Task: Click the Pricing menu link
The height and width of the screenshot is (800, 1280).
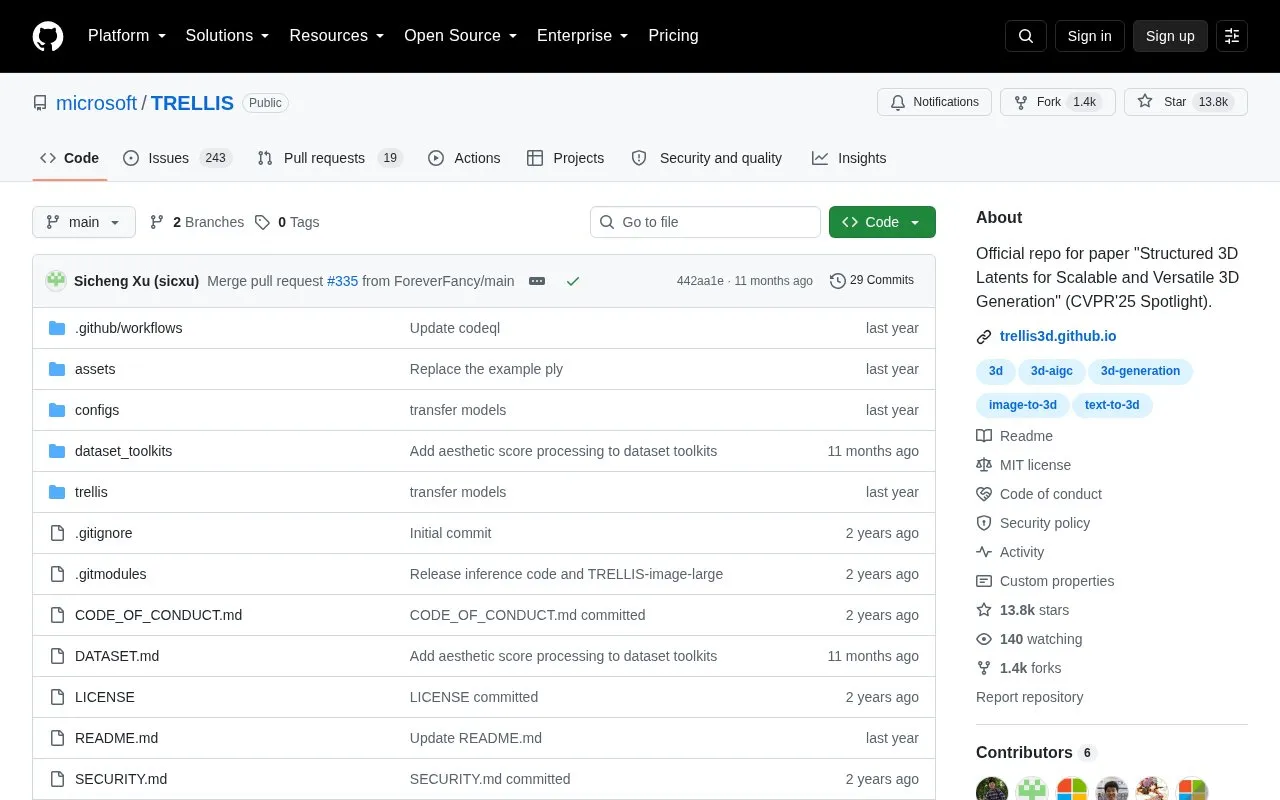Action: point(673,36)
